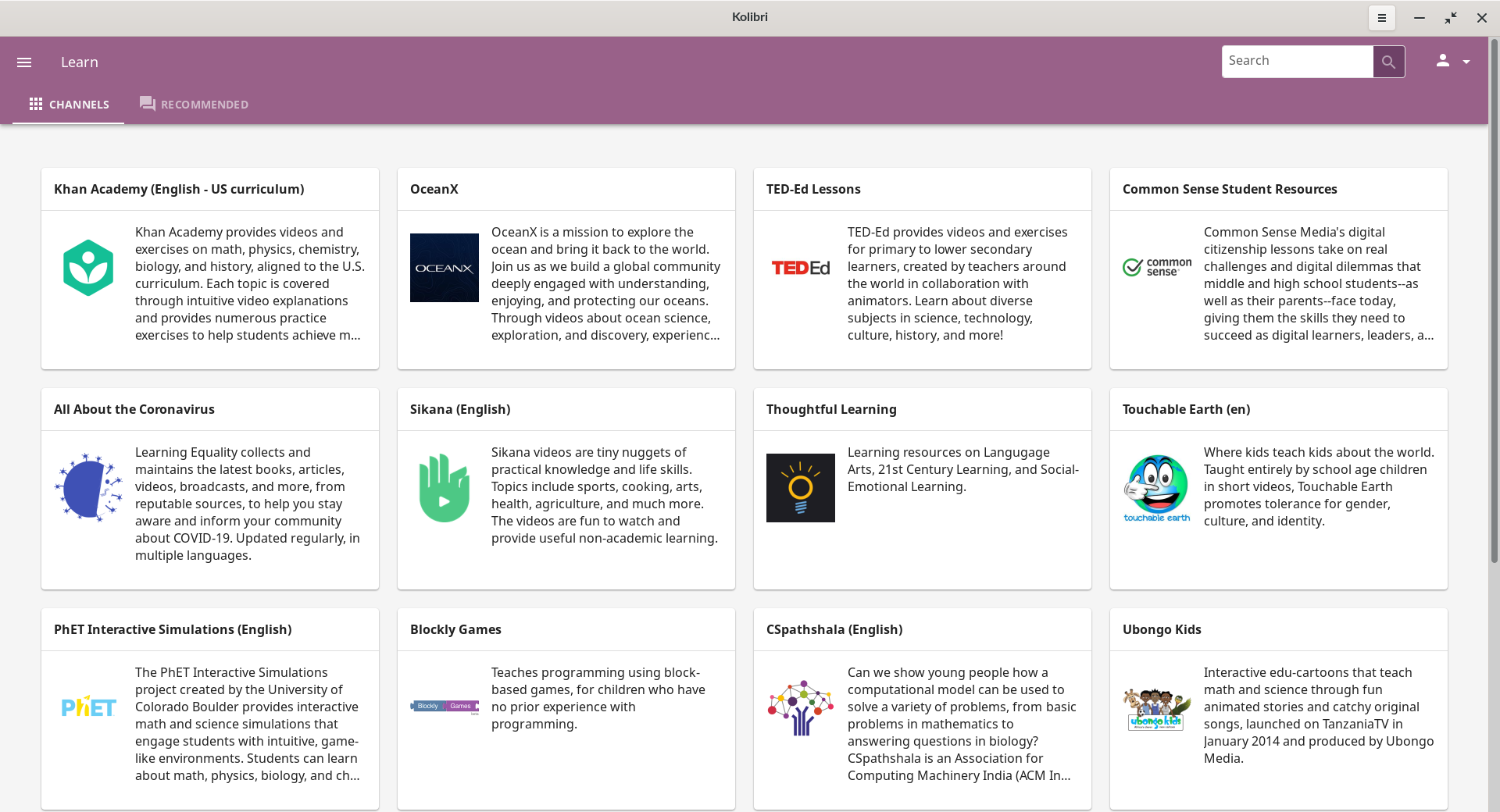Open the Sikana (English) channel

tap(460, 410)
